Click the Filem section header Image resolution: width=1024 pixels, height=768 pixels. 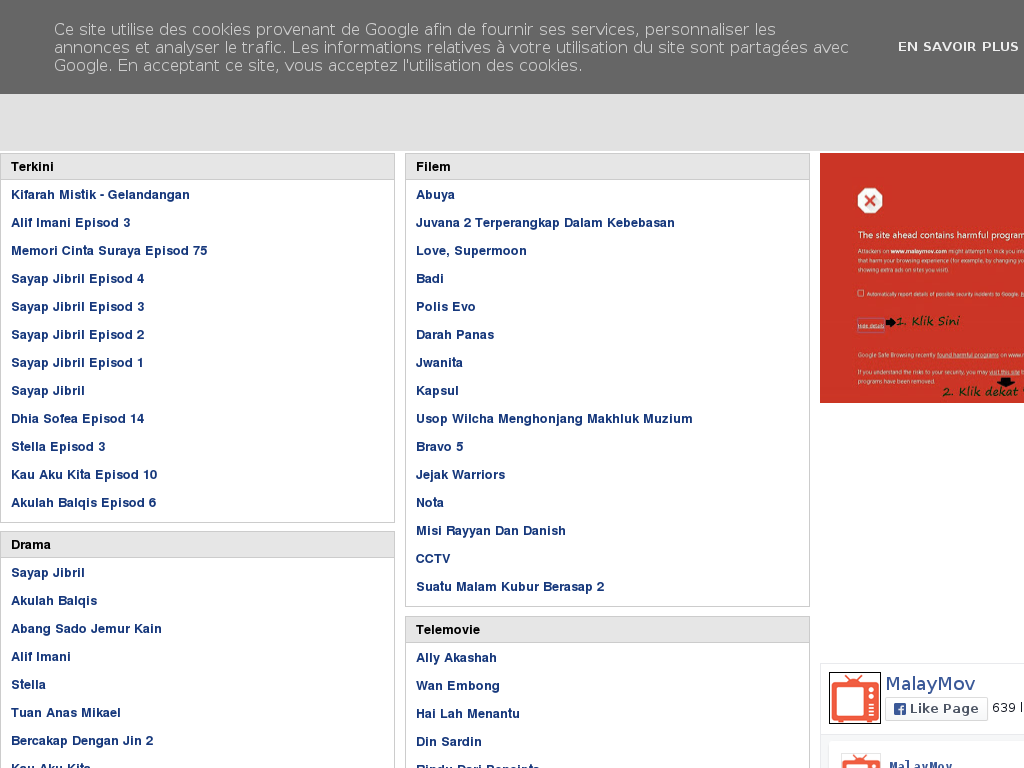point(607,167)
